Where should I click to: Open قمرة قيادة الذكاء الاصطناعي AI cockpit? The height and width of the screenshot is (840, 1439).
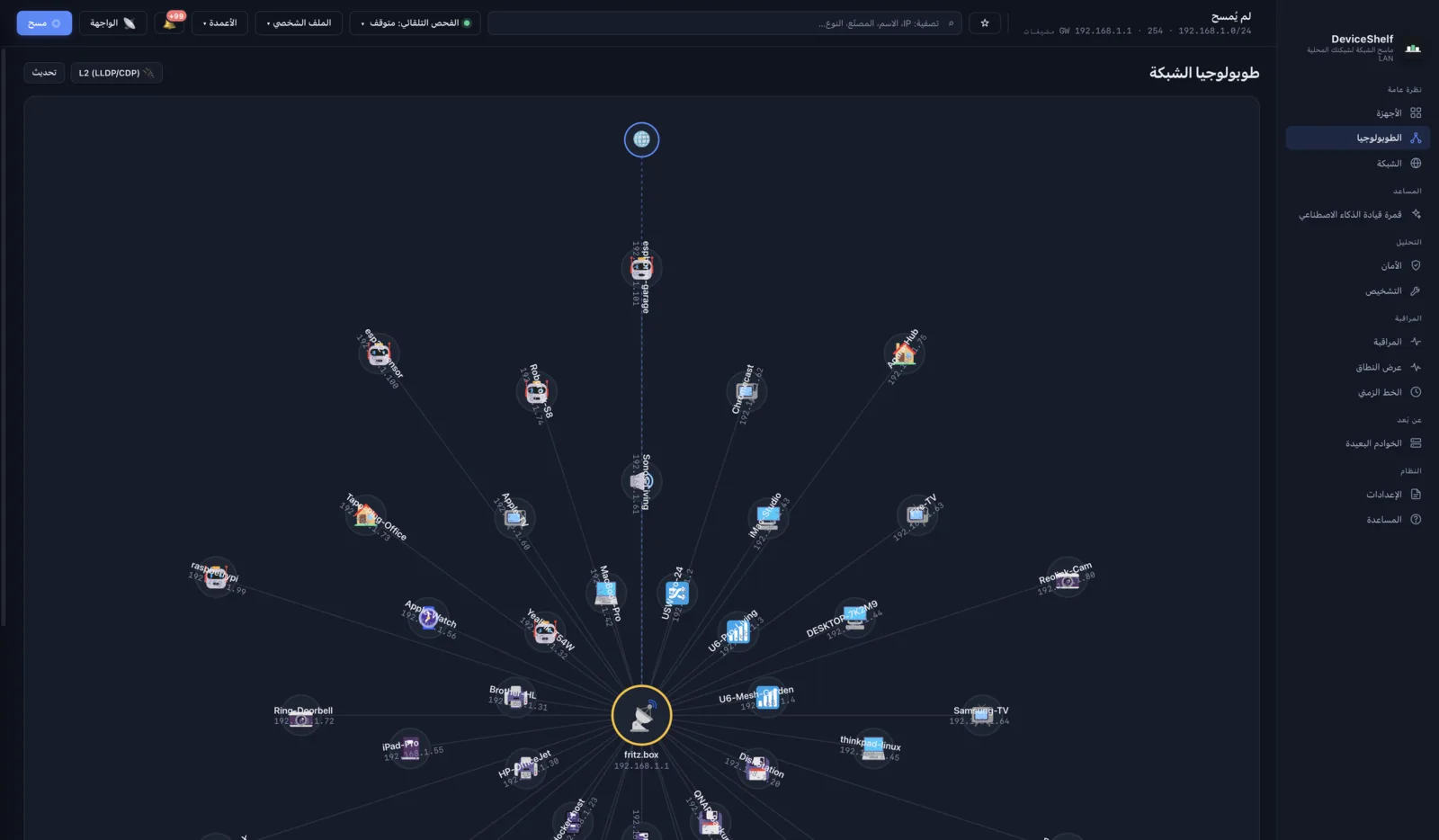(x=1358, y=214)
